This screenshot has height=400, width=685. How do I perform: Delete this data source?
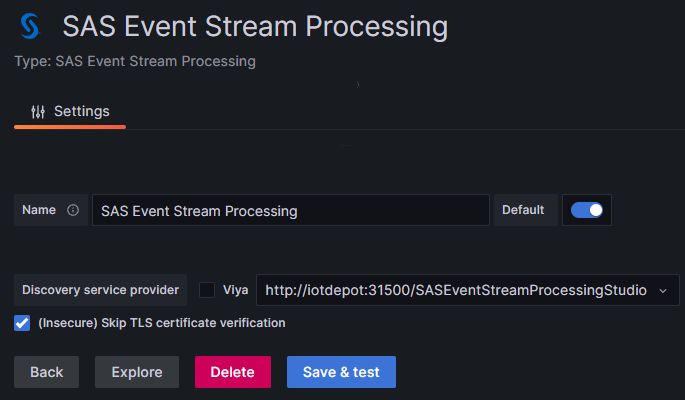coord(233,372)
